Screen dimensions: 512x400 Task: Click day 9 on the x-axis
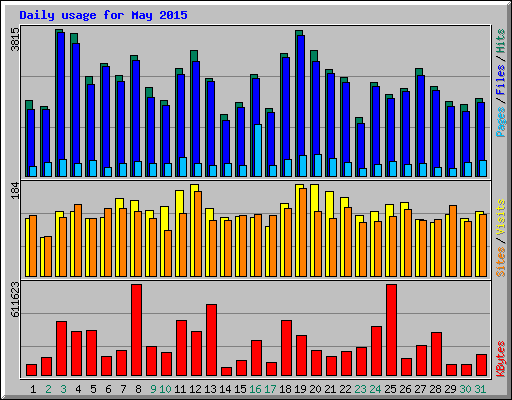pos(153,389)
